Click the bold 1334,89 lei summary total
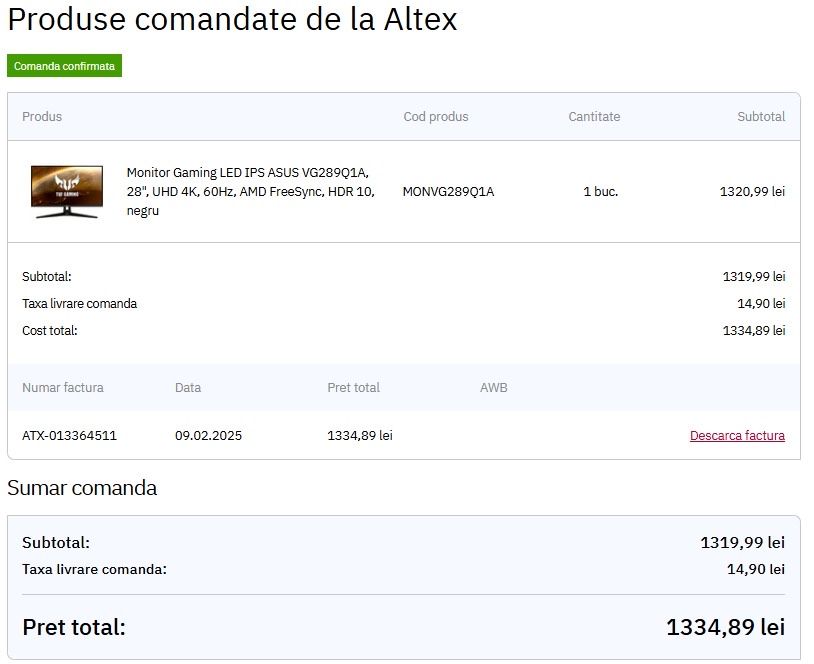The width and height of the screenshot is (814, 664). [x=725, y=628]
